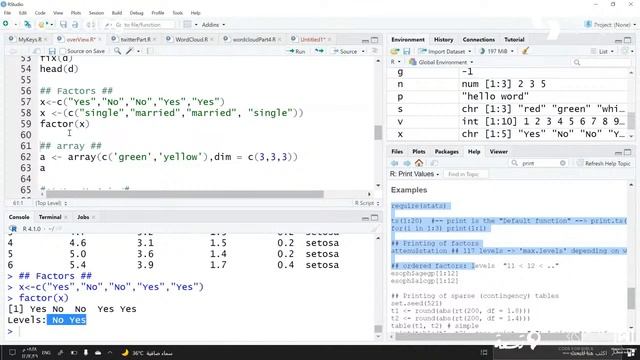Screen dimensions: 640x360
Task: Click the Source button
Action: coord(345,51)
